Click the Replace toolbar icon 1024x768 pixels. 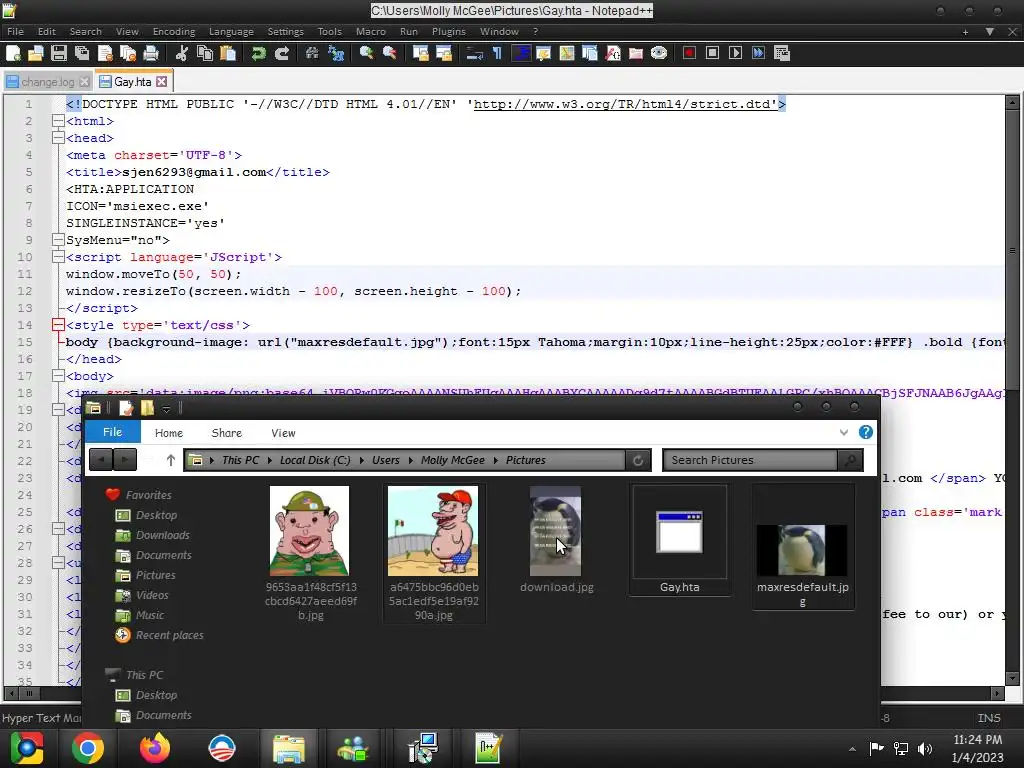[x=336, y=54]
